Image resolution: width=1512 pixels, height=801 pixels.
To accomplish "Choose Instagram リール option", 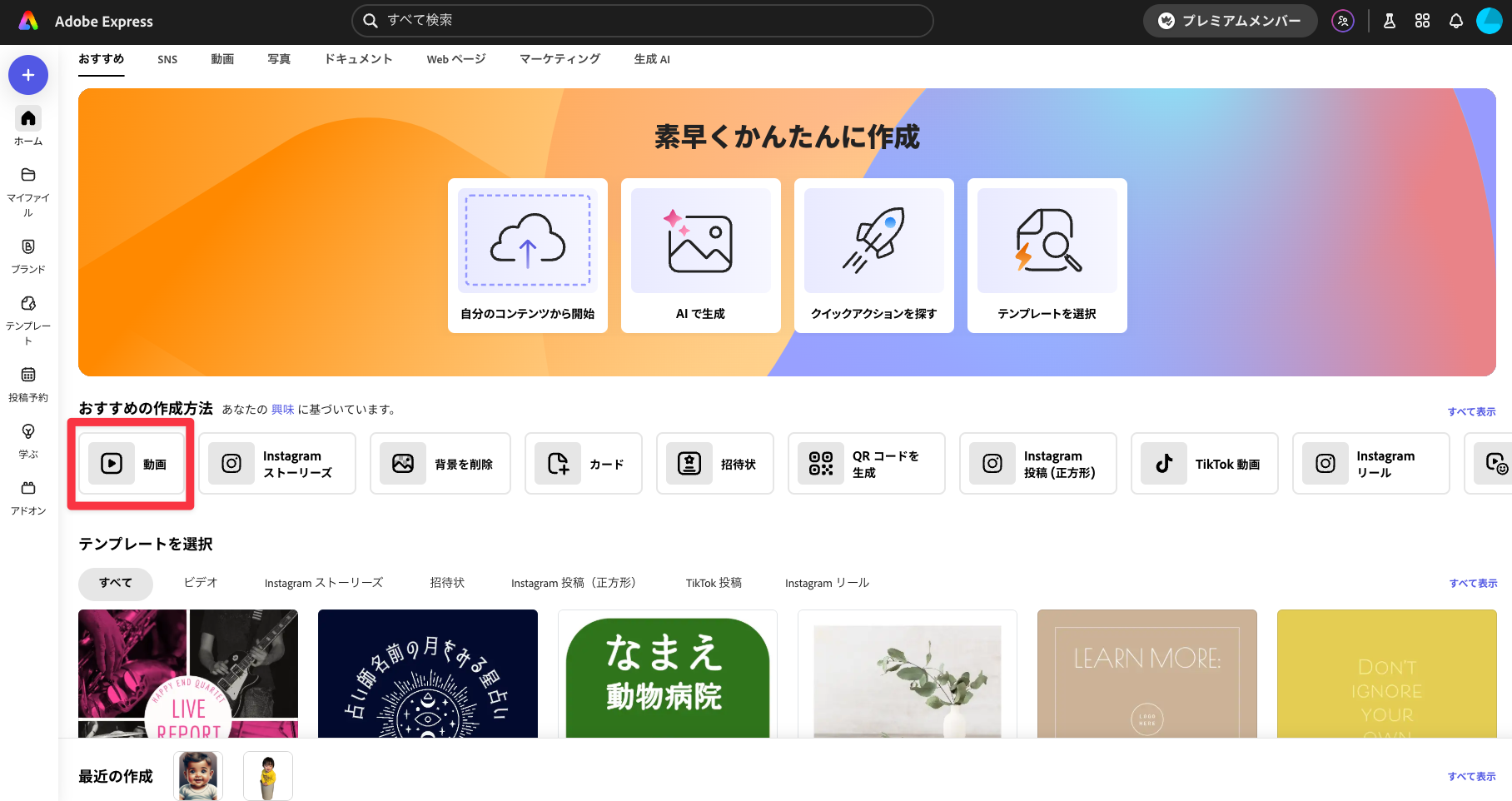I will (1371, 464).
